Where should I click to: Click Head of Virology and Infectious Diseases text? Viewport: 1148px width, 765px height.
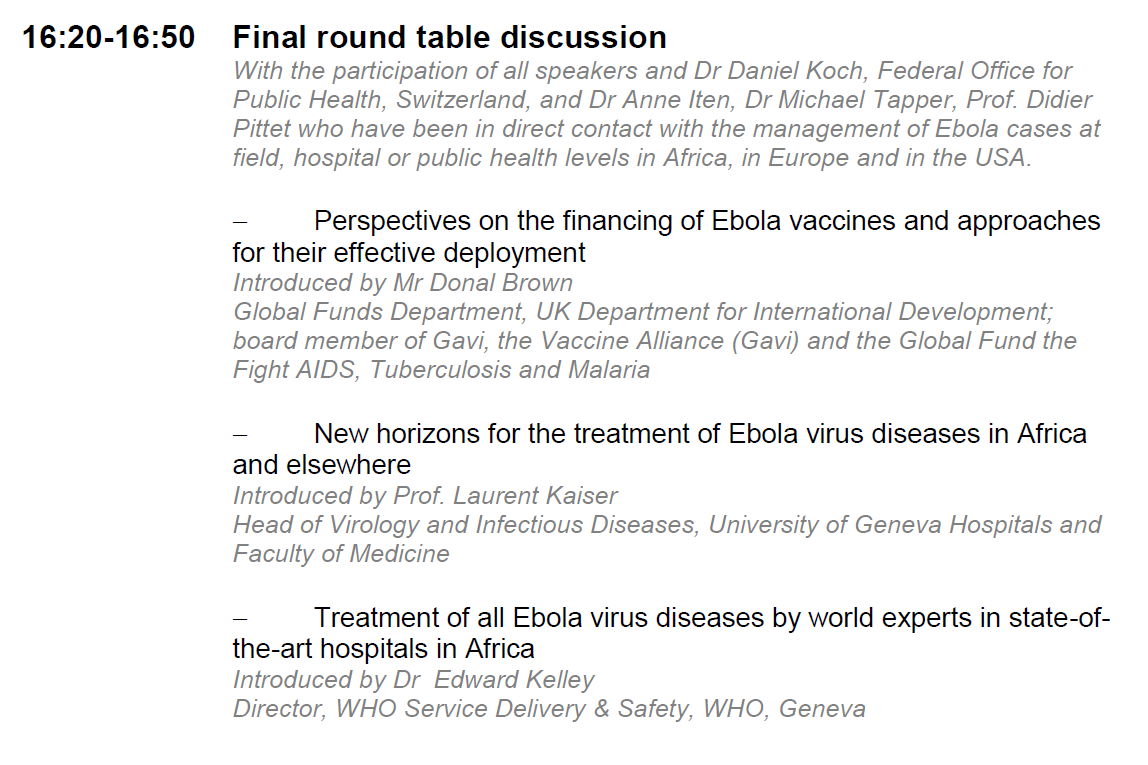[x=464, y=525]
